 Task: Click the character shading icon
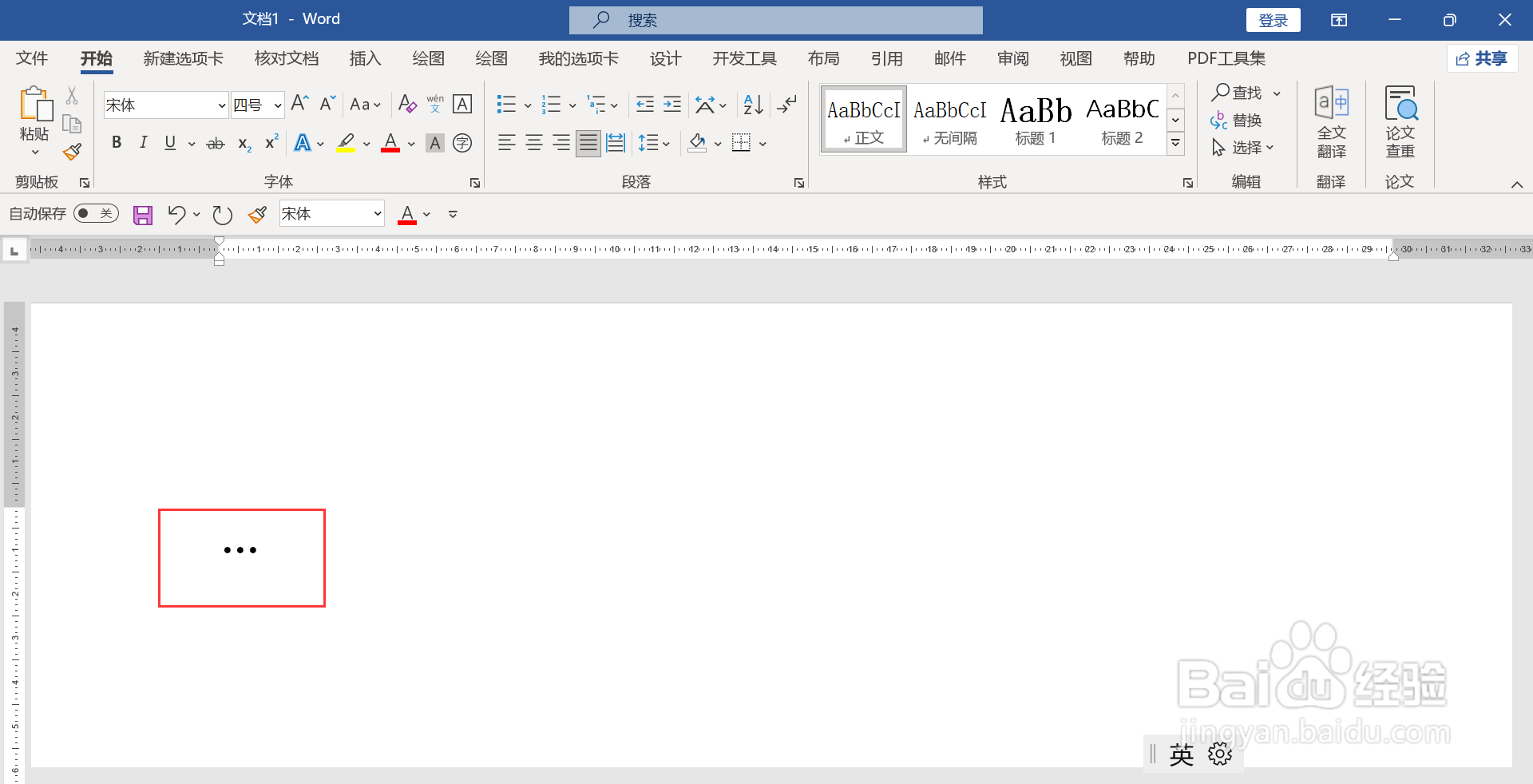pos(435,143)
